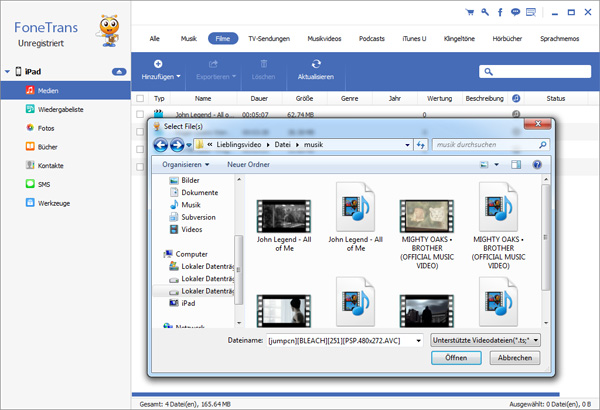Click the Abbrechen button
Viewport: 600px width, 410px height.
[x=513, y=358]
